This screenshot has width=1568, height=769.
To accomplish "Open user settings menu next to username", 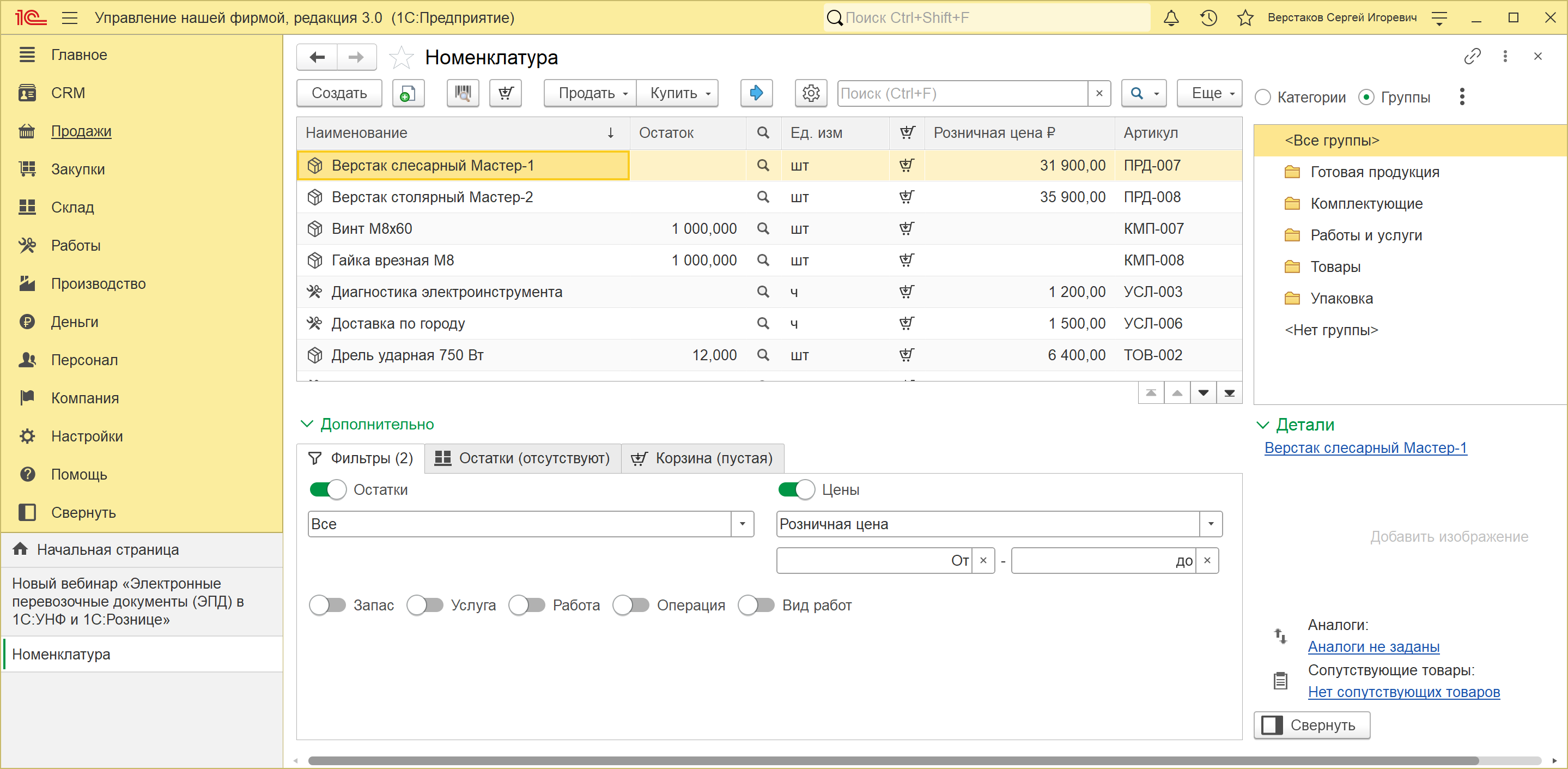I will click(x=1439, y=17).
